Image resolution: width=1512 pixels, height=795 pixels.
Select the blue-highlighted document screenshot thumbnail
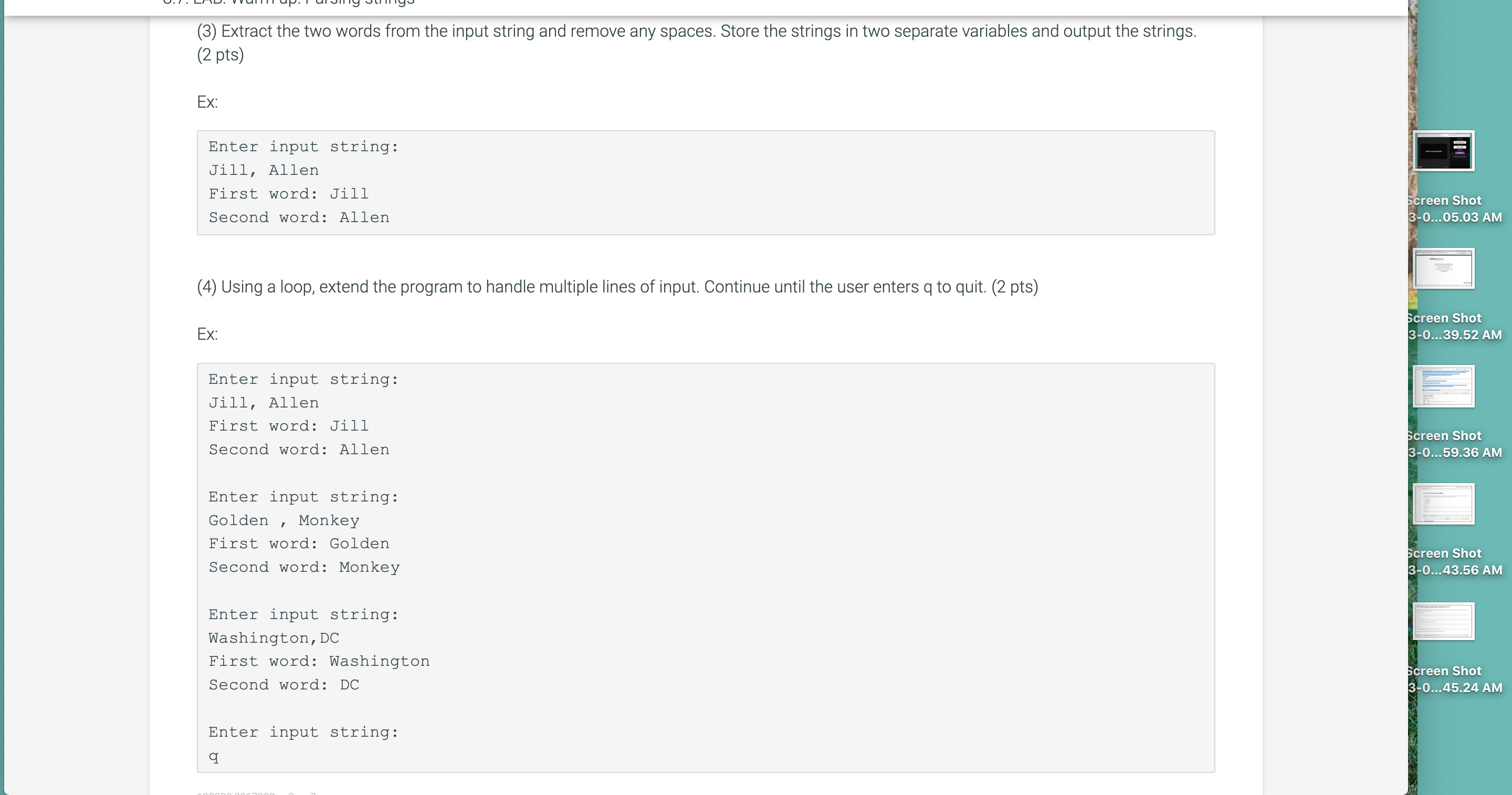coord(1444,386)
